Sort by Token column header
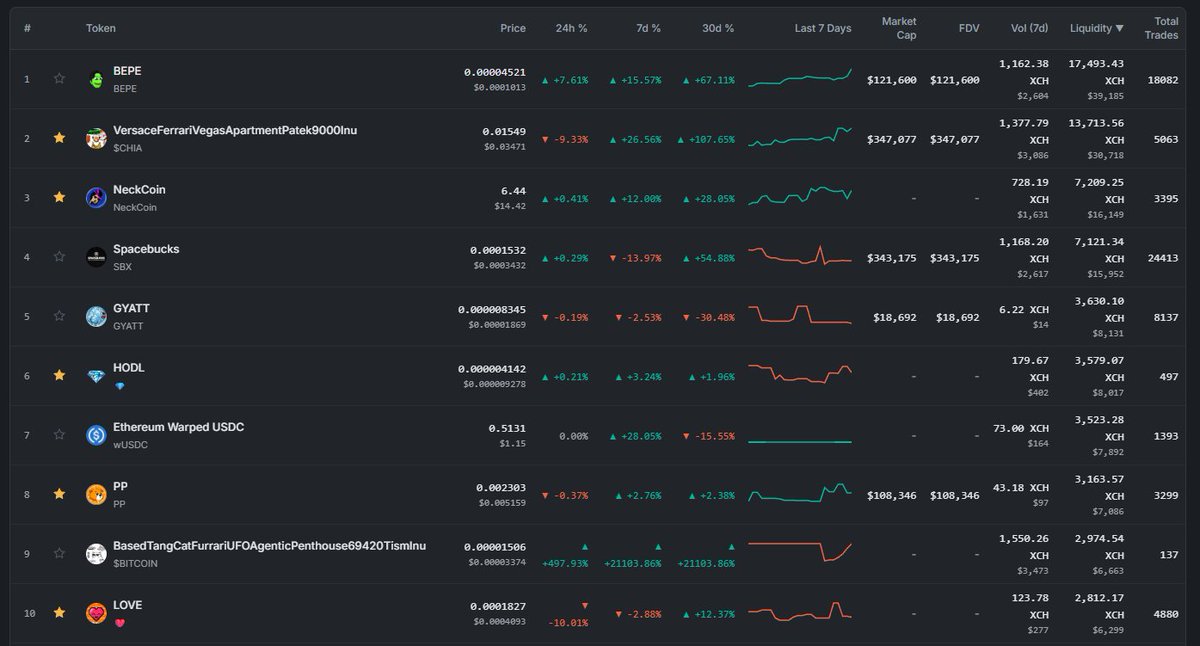This screenshot has width=1200, height=646. click(x=101, y=28)
